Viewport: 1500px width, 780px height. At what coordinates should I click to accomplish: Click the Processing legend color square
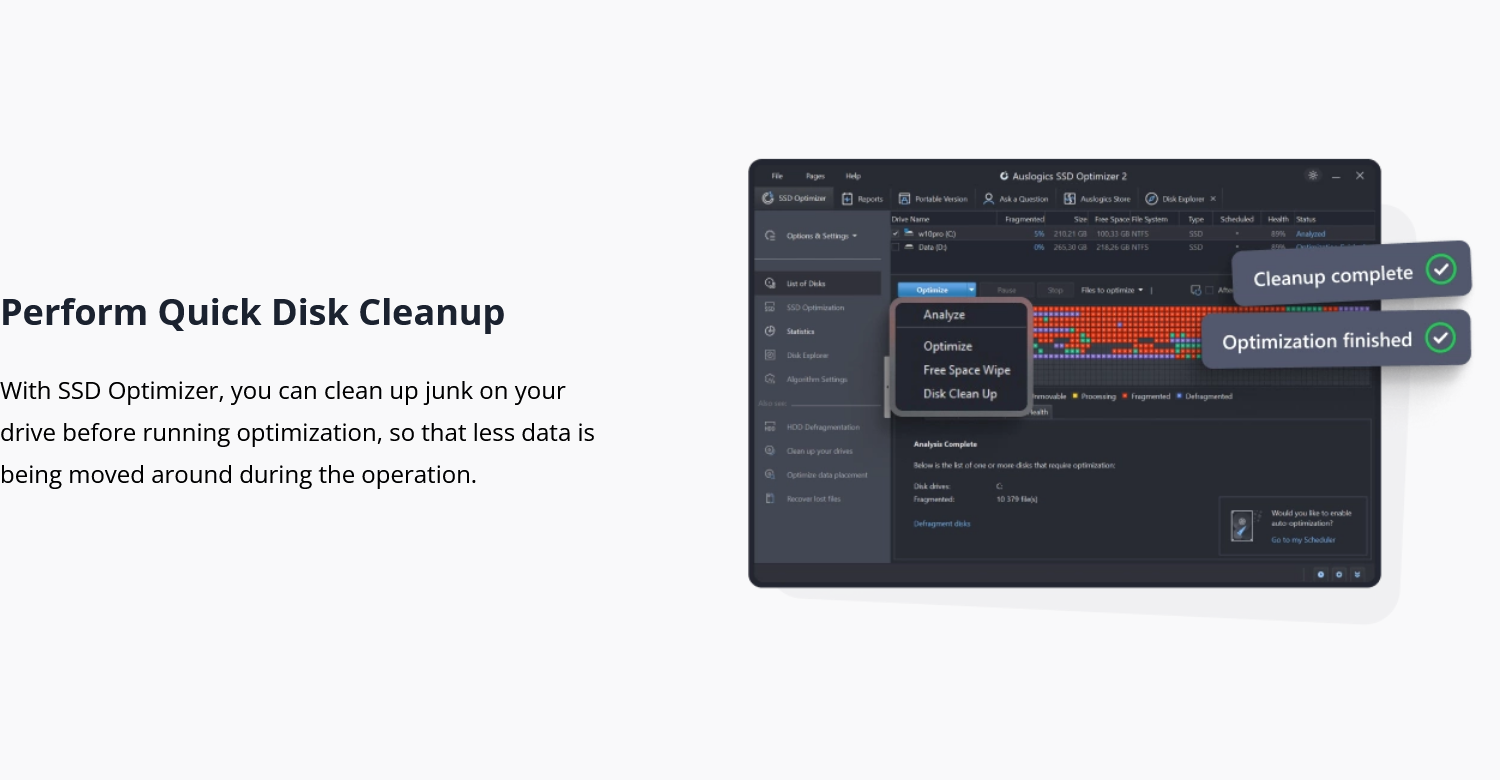[x=1075, y=396]
